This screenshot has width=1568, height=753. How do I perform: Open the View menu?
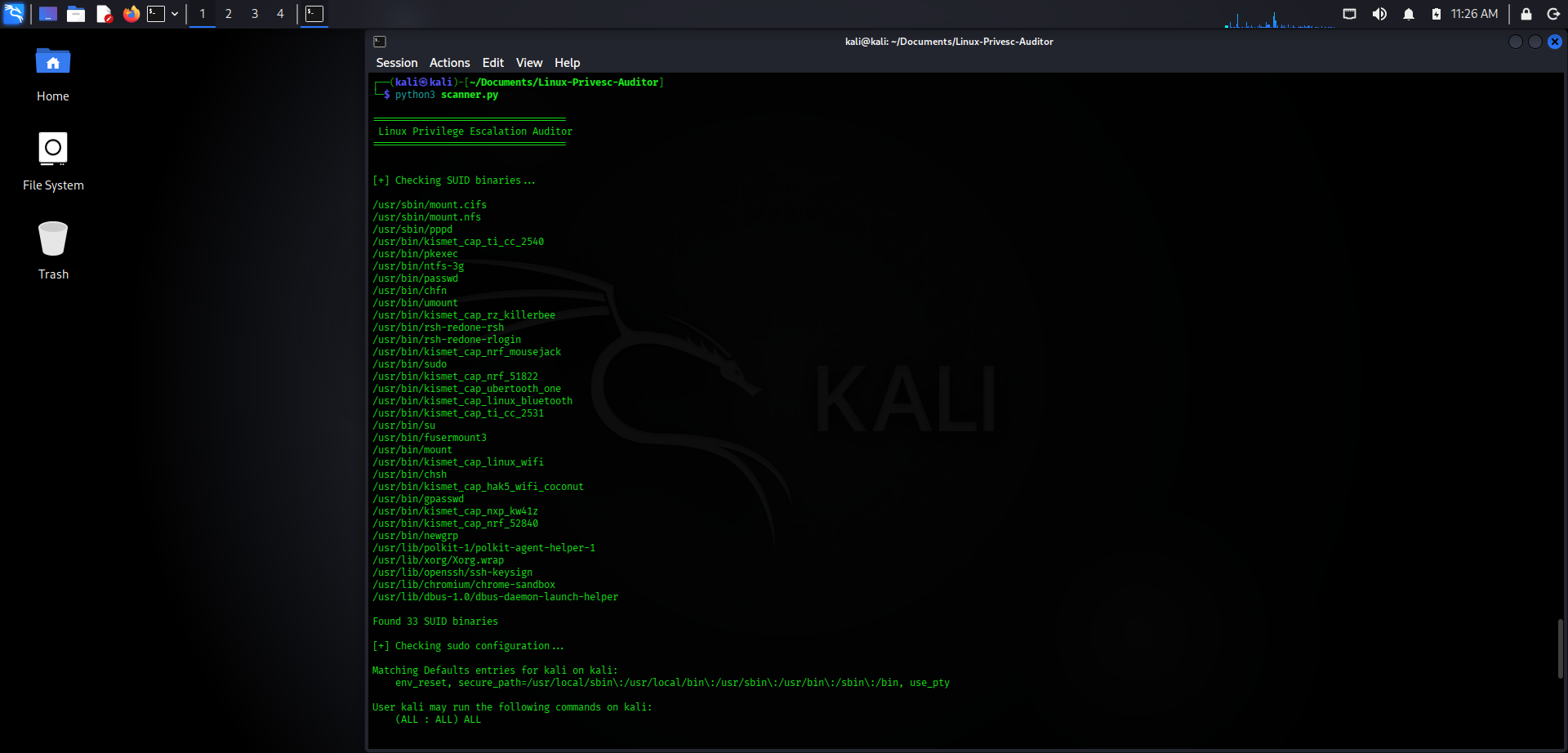pos(529,63)
